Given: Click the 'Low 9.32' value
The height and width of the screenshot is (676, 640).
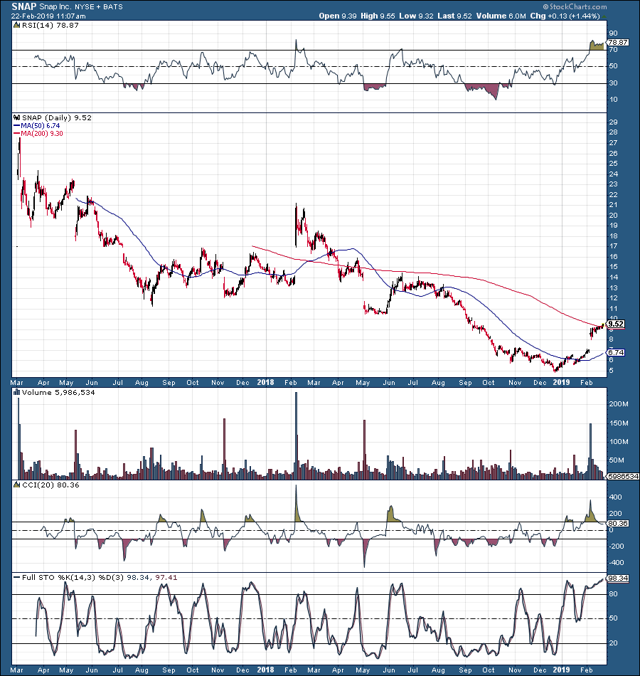Looking at the screenshot, I should click(416, 16).
